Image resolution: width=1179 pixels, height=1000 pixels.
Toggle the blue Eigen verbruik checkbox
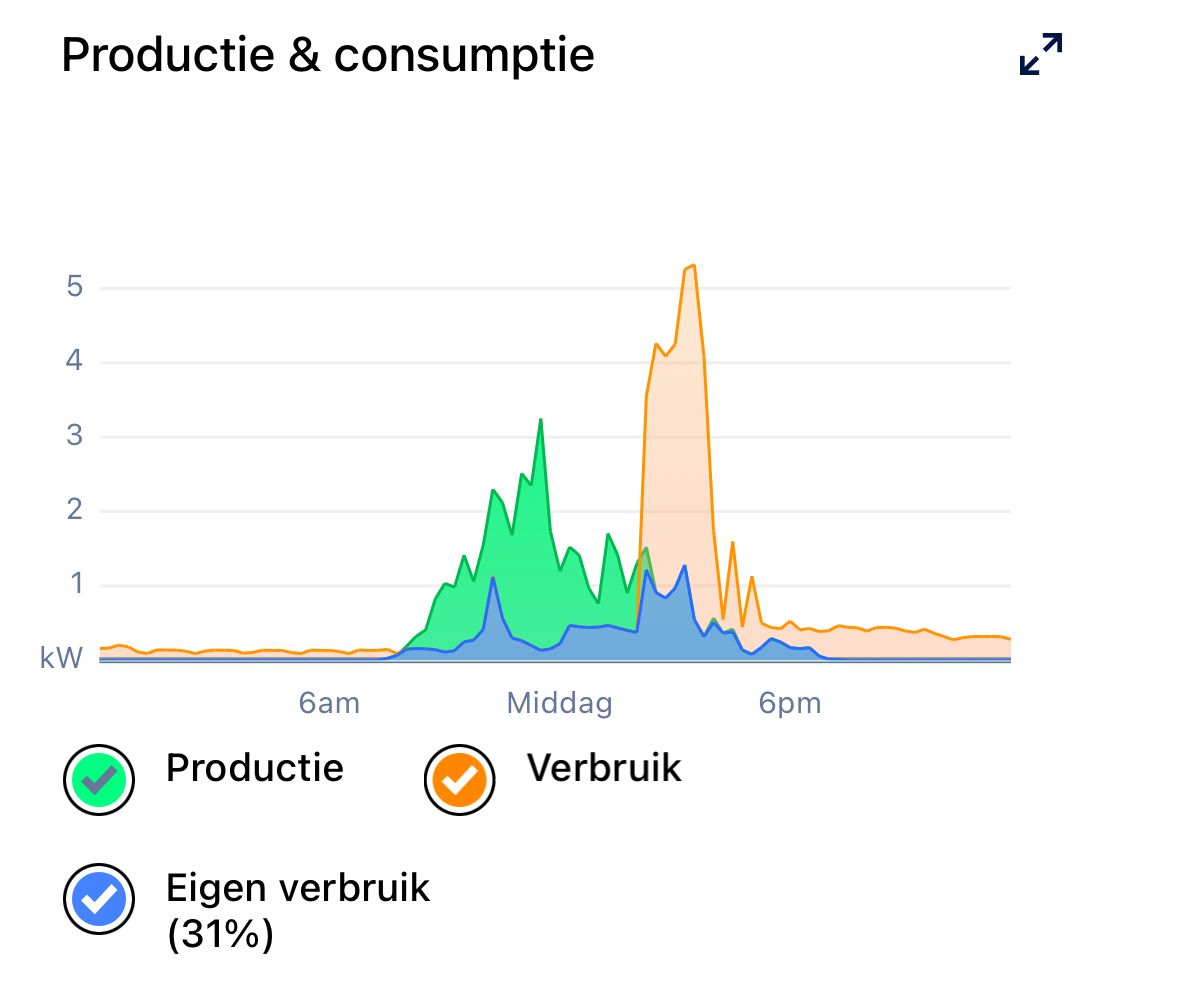99,898
